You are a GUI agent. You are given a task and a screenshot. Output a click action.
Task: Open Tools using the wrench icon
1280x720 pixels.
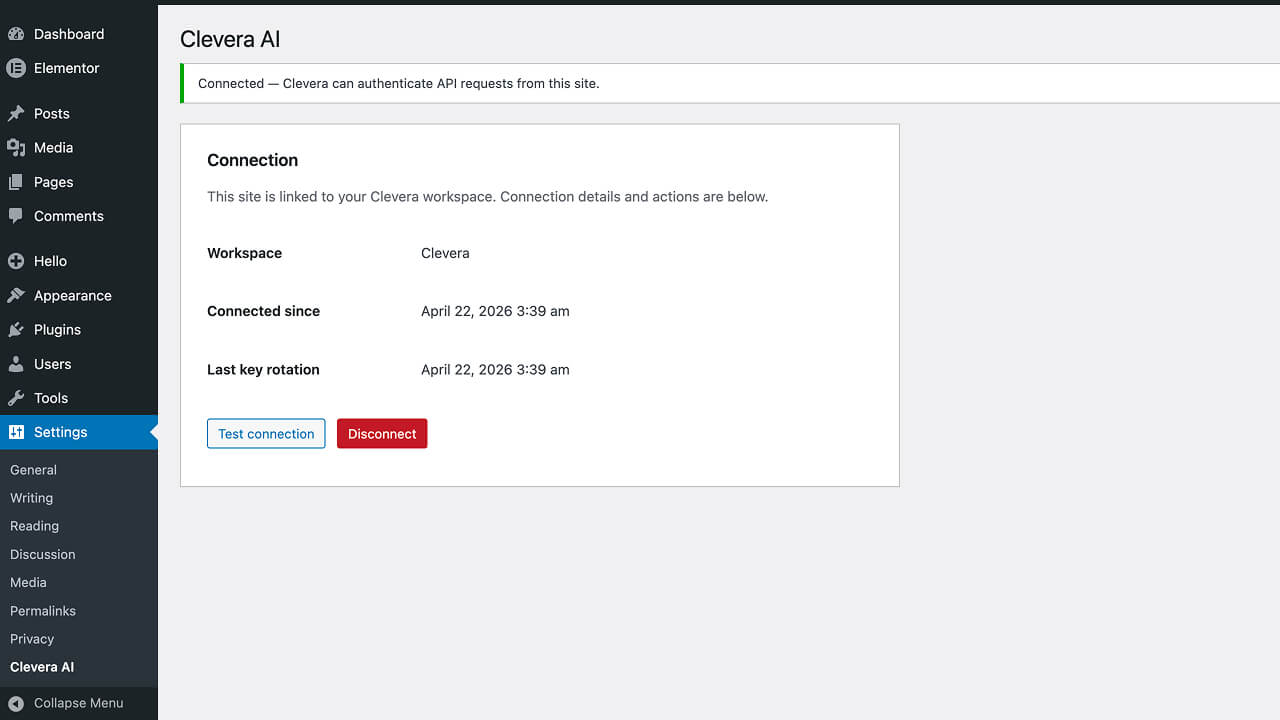coord(17,397)
